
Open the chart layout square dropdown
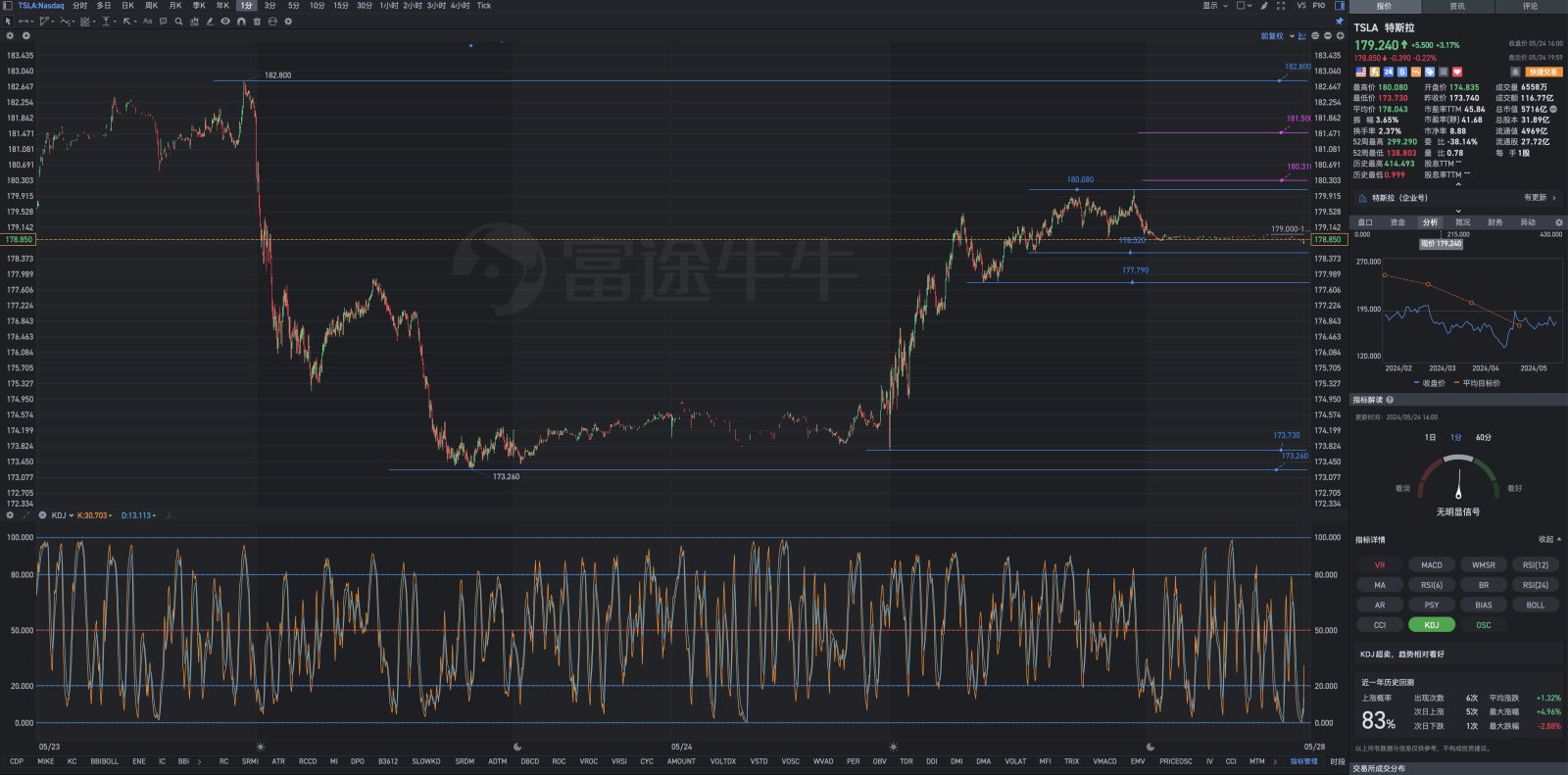pos(1244,6)
